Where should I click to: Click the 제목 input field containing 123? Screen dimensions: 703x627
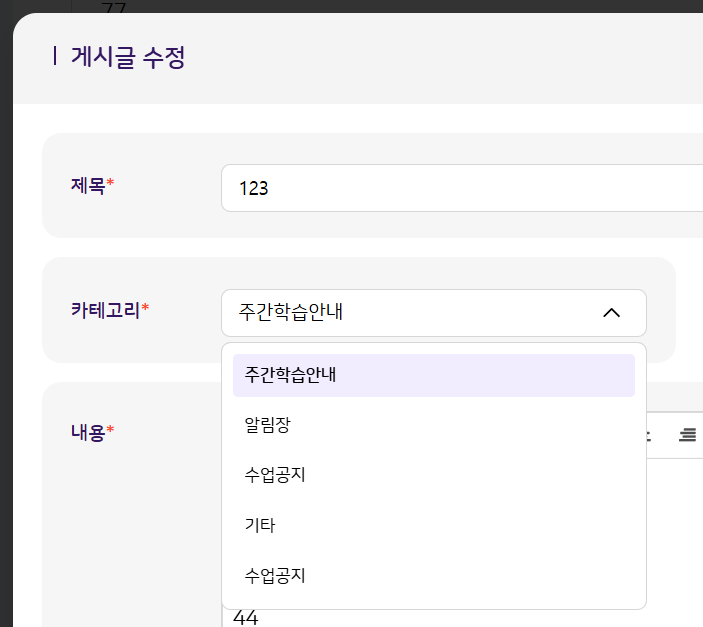(460, 188)
